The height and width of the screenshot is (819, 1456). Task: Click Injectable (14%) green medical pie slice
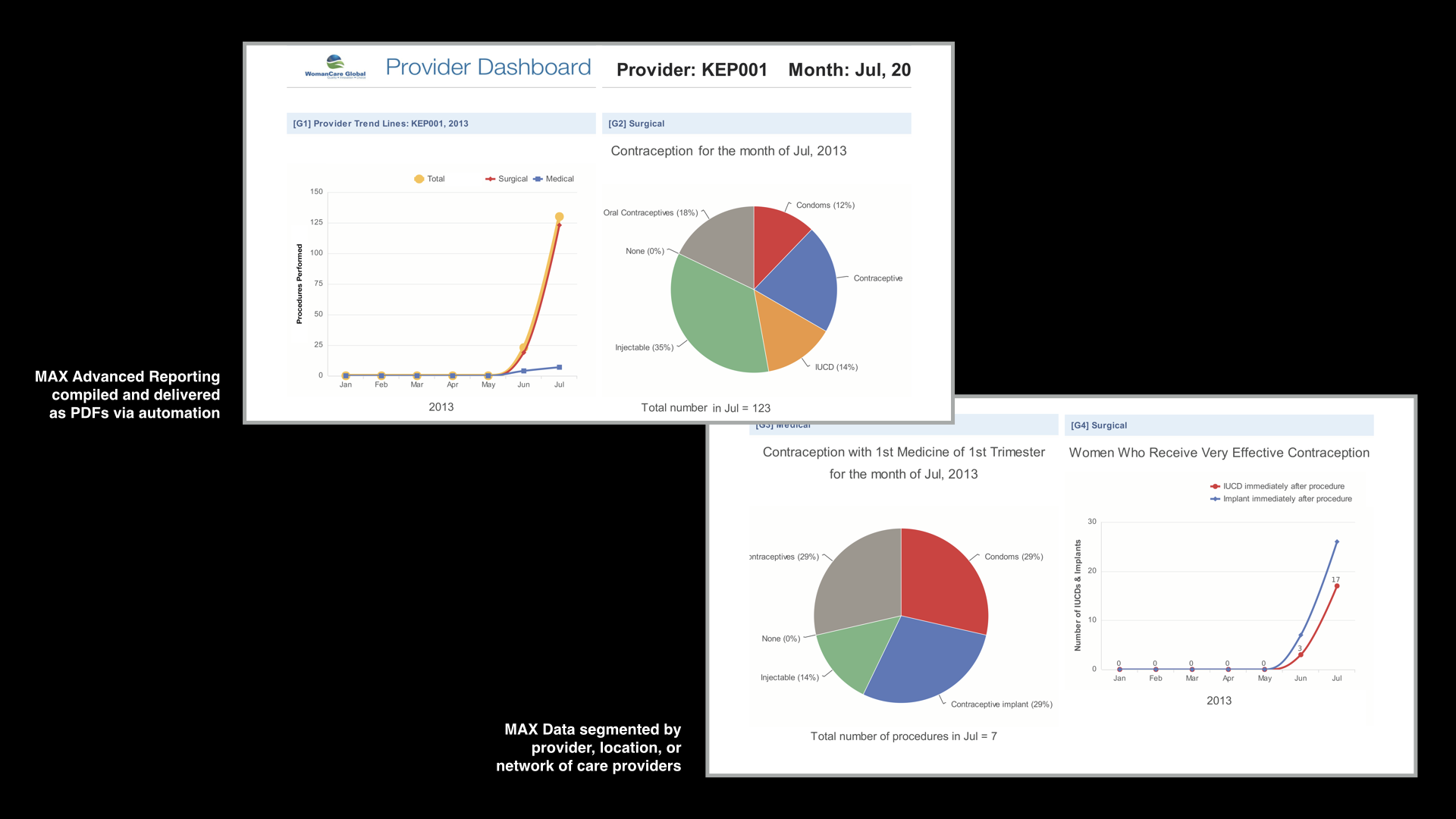click(857, 652)
